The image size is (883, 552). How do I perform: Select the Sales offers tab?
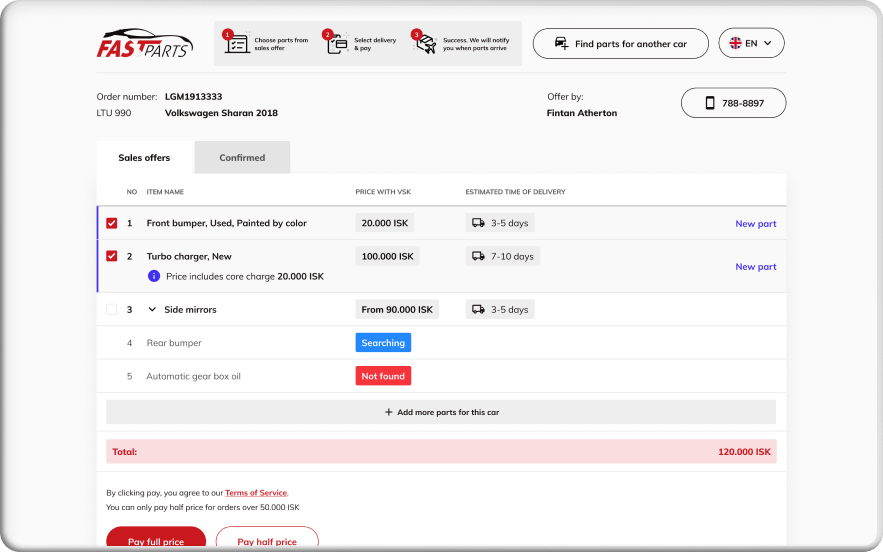tap(144, 158)
